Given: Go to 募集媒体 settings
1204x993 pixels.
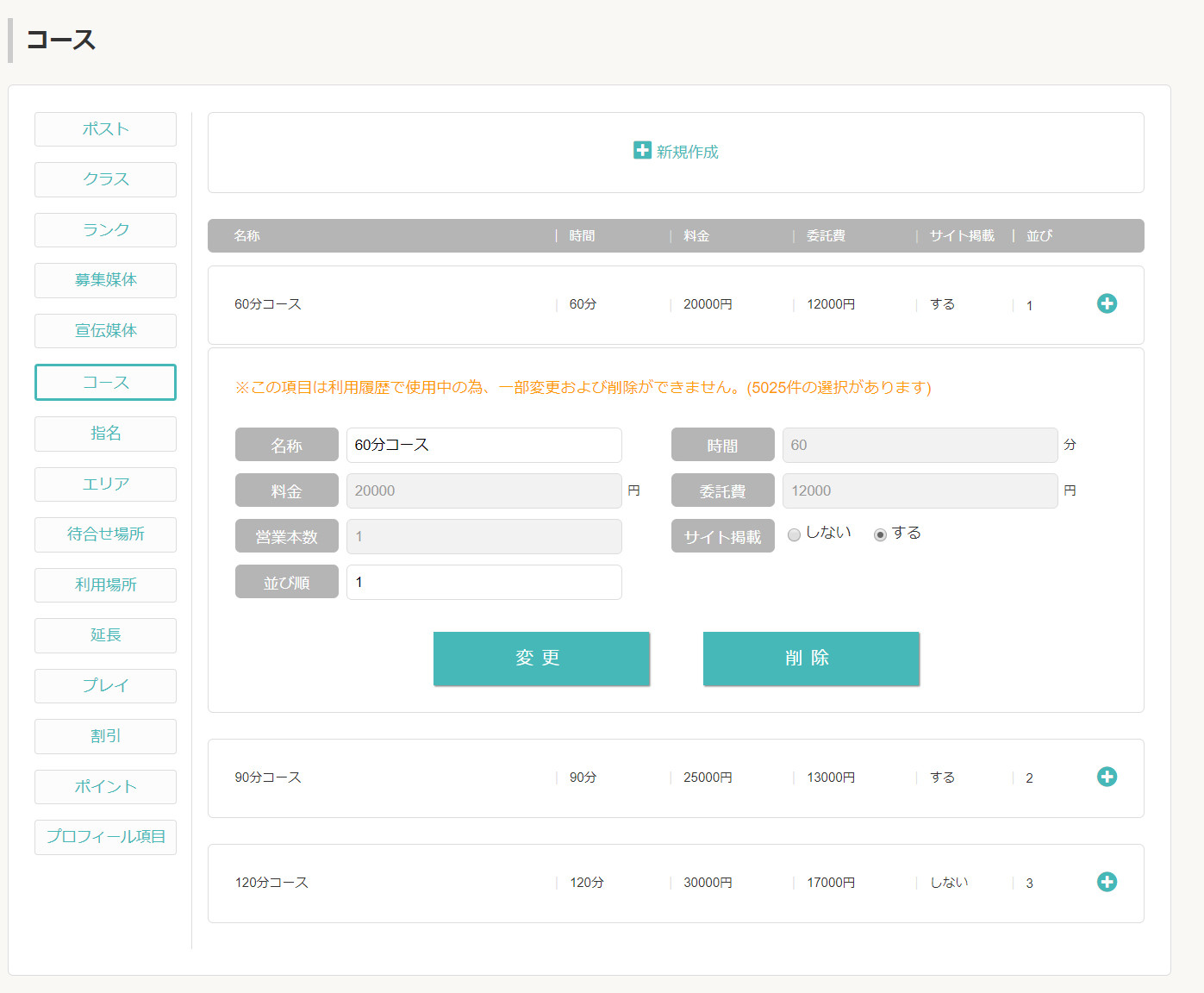Looking at the screenshot, I should click(x=105, y=280).
